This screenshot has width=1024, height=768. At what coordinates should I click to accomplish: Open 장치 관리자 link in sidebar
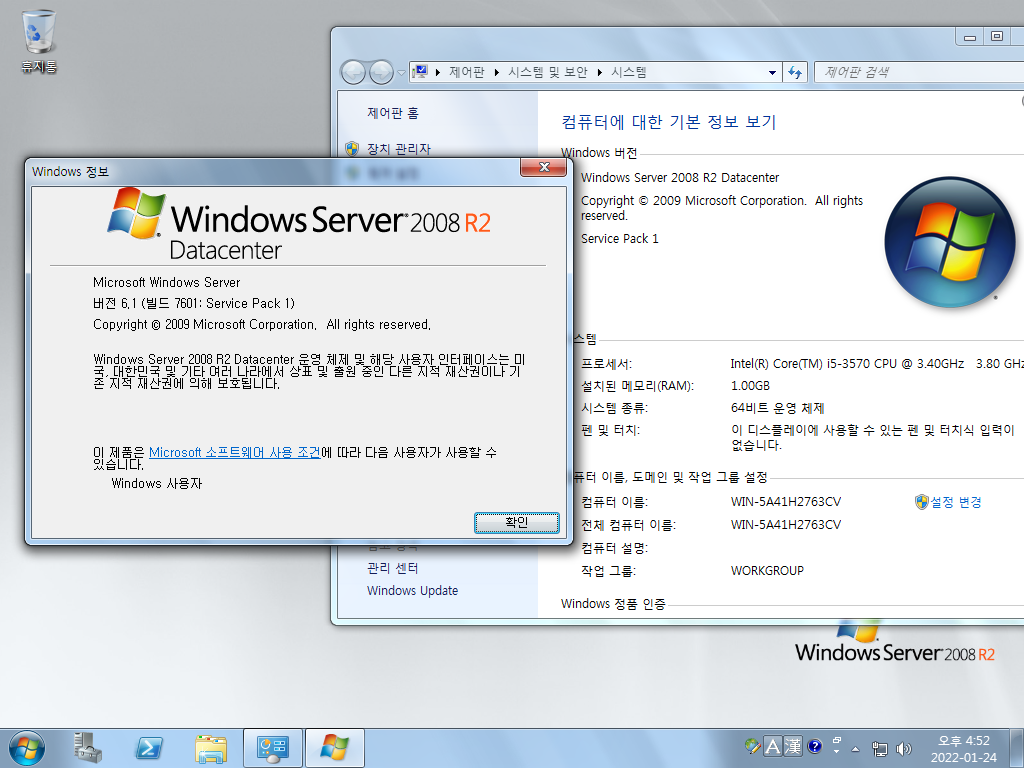[398, 149]
